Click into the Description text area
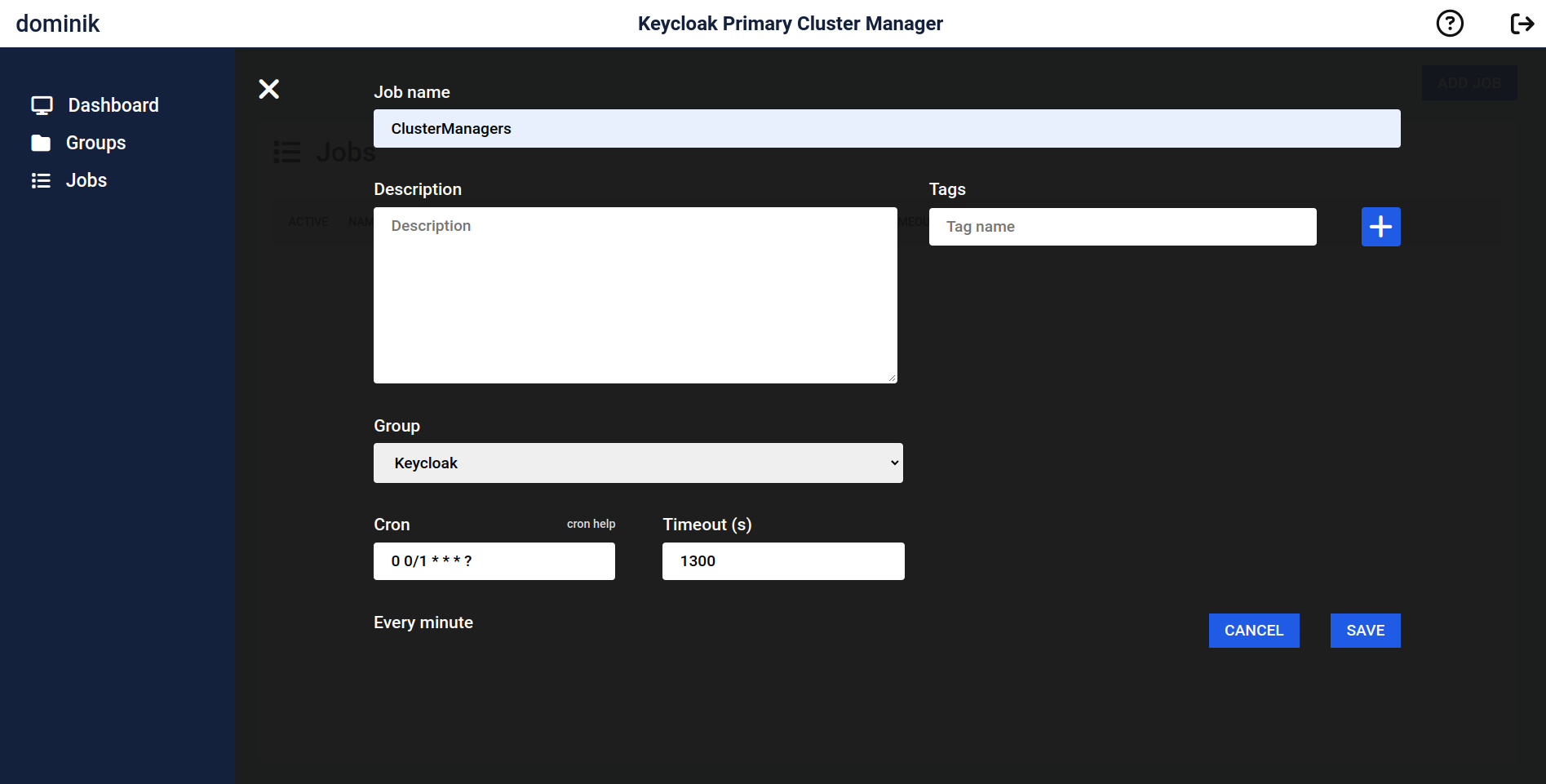The height and width of the screenshot is (784, 1546). (635, 295)
